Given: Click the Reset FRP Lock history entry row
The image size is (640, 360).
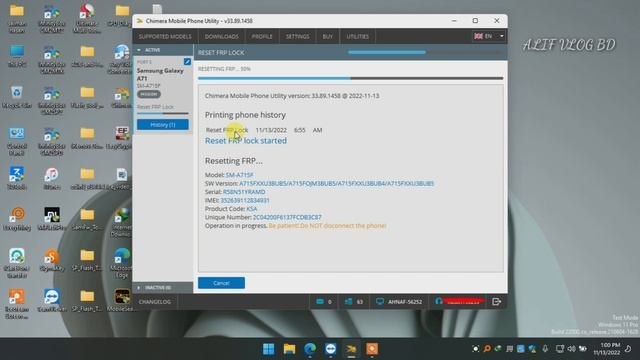Looking at the screenshot, I should (264, 130).
